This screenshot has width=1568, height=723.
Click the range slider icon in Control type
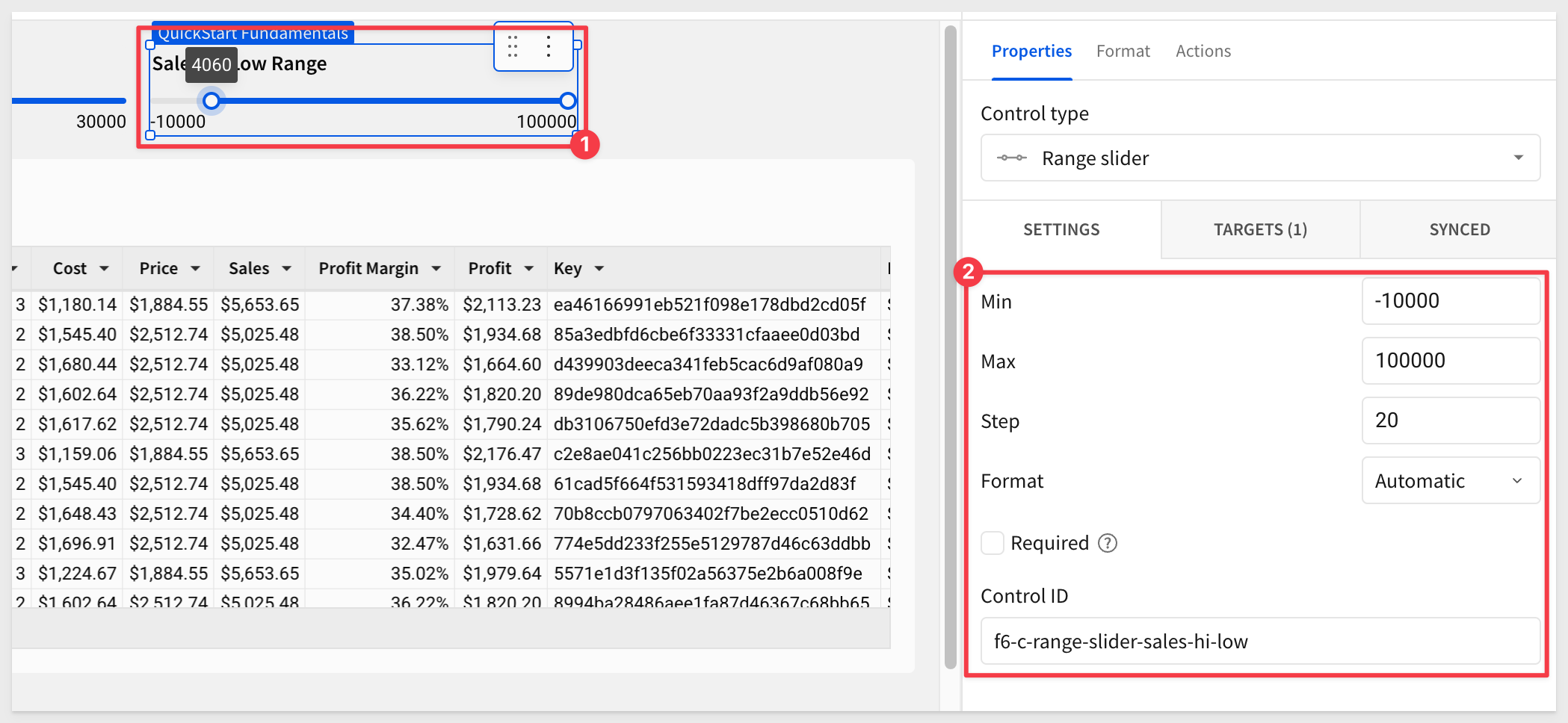tap(1012, 158)
